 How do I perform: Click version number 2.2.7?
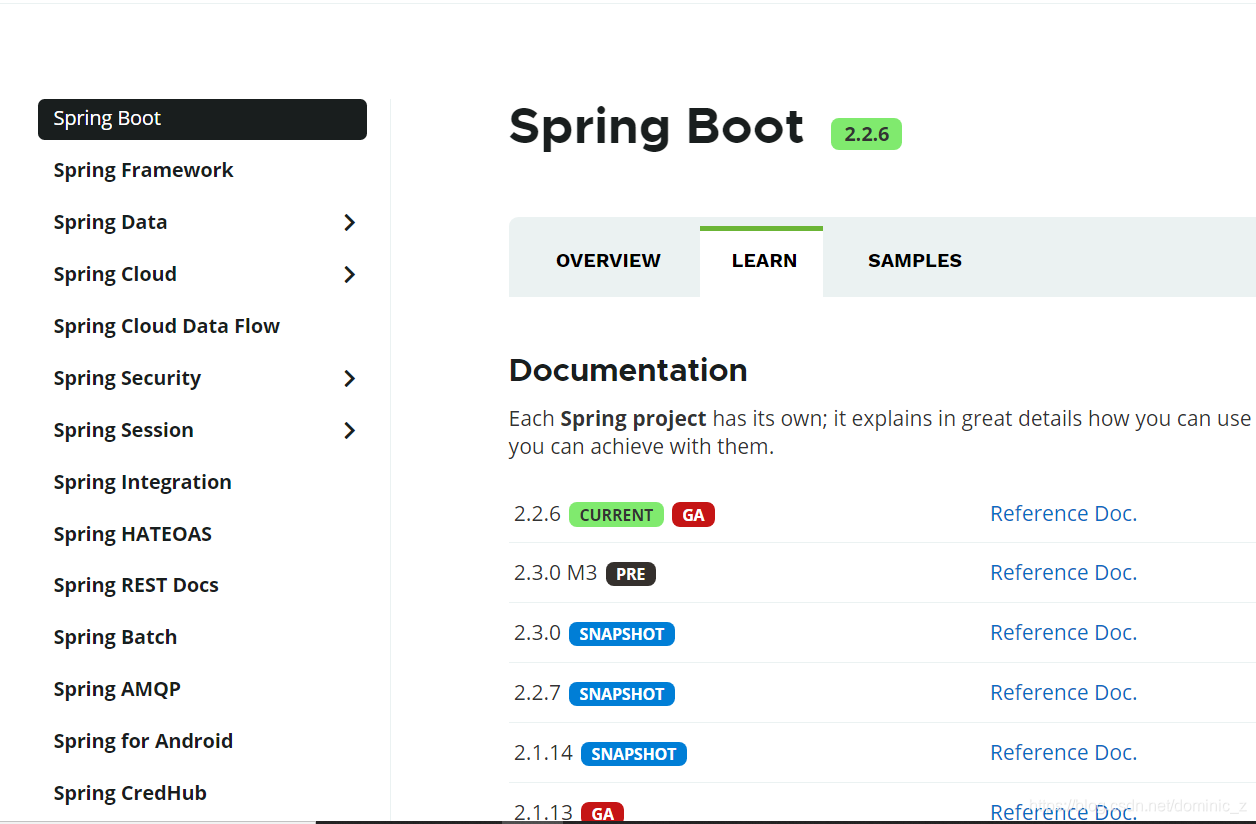tap(537, 693)
